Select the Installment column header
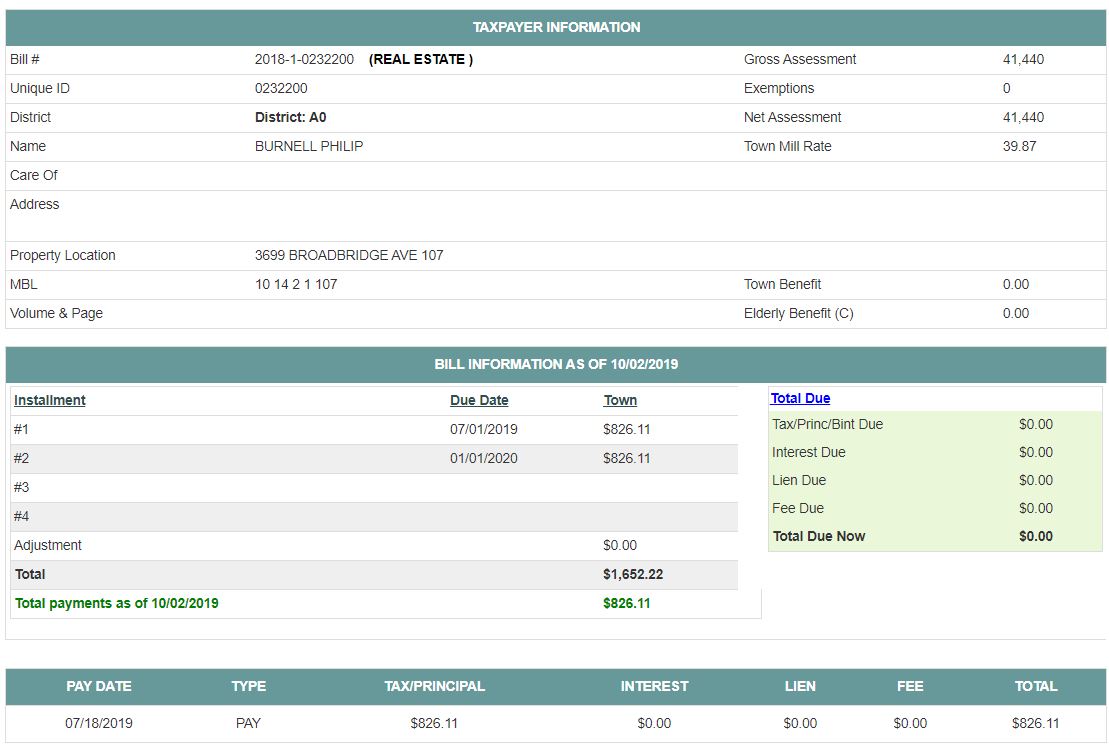 50,400
